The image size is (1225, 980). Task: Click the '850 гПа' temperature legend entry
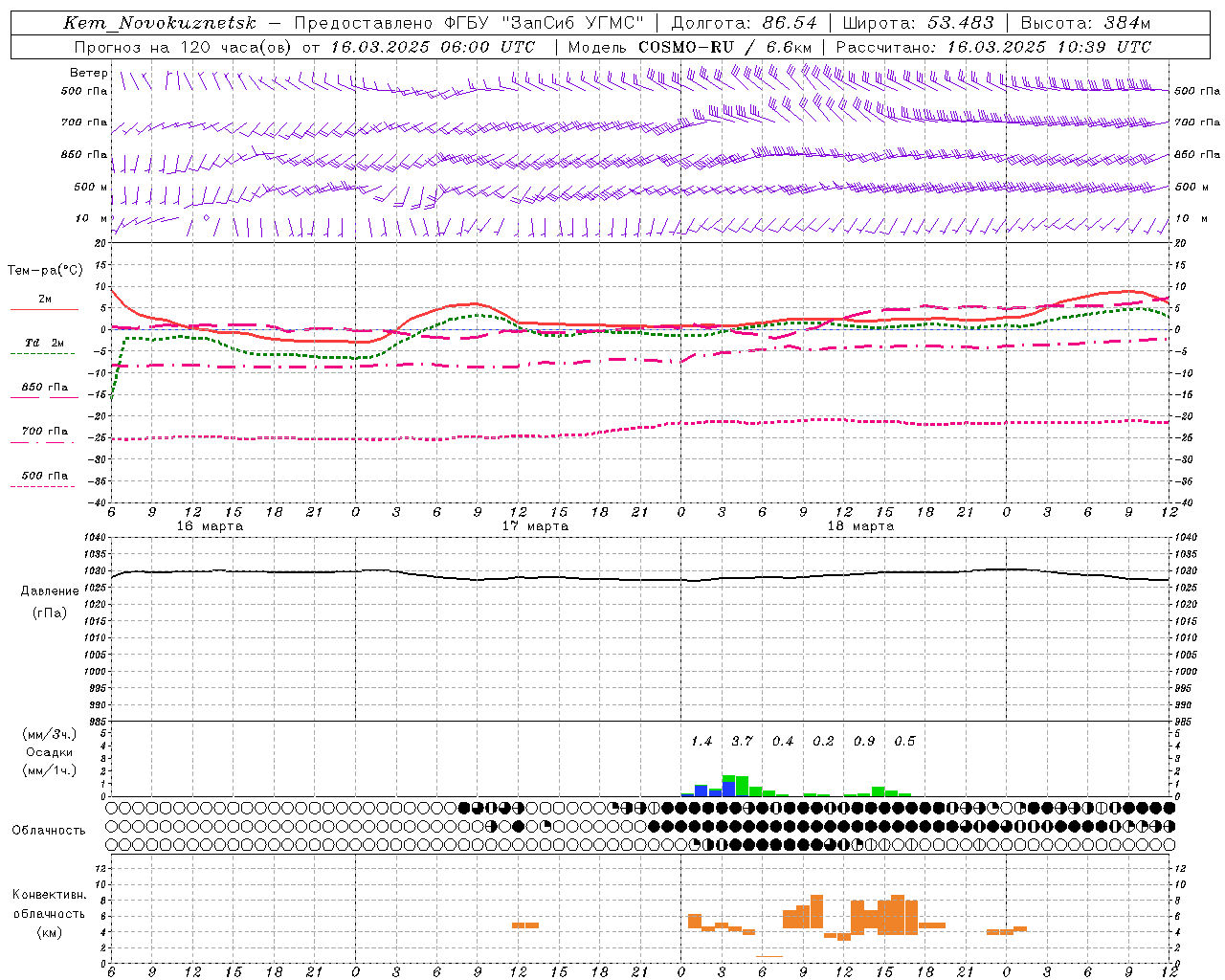pyautogui.click(x=45, y=388)
